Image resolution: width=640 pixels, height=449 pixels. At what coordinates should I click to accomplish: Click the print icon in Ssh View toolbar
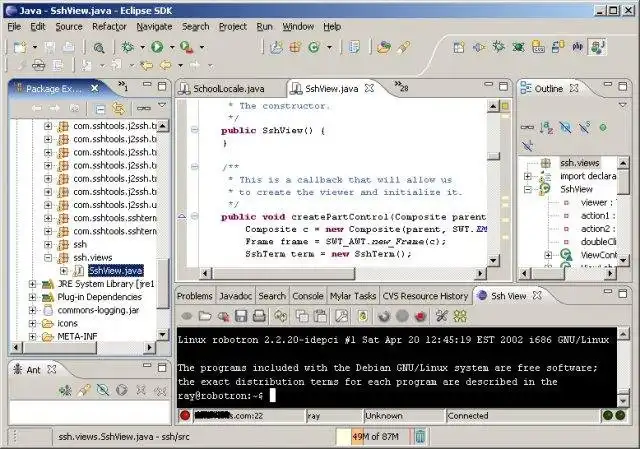(260, 316)
